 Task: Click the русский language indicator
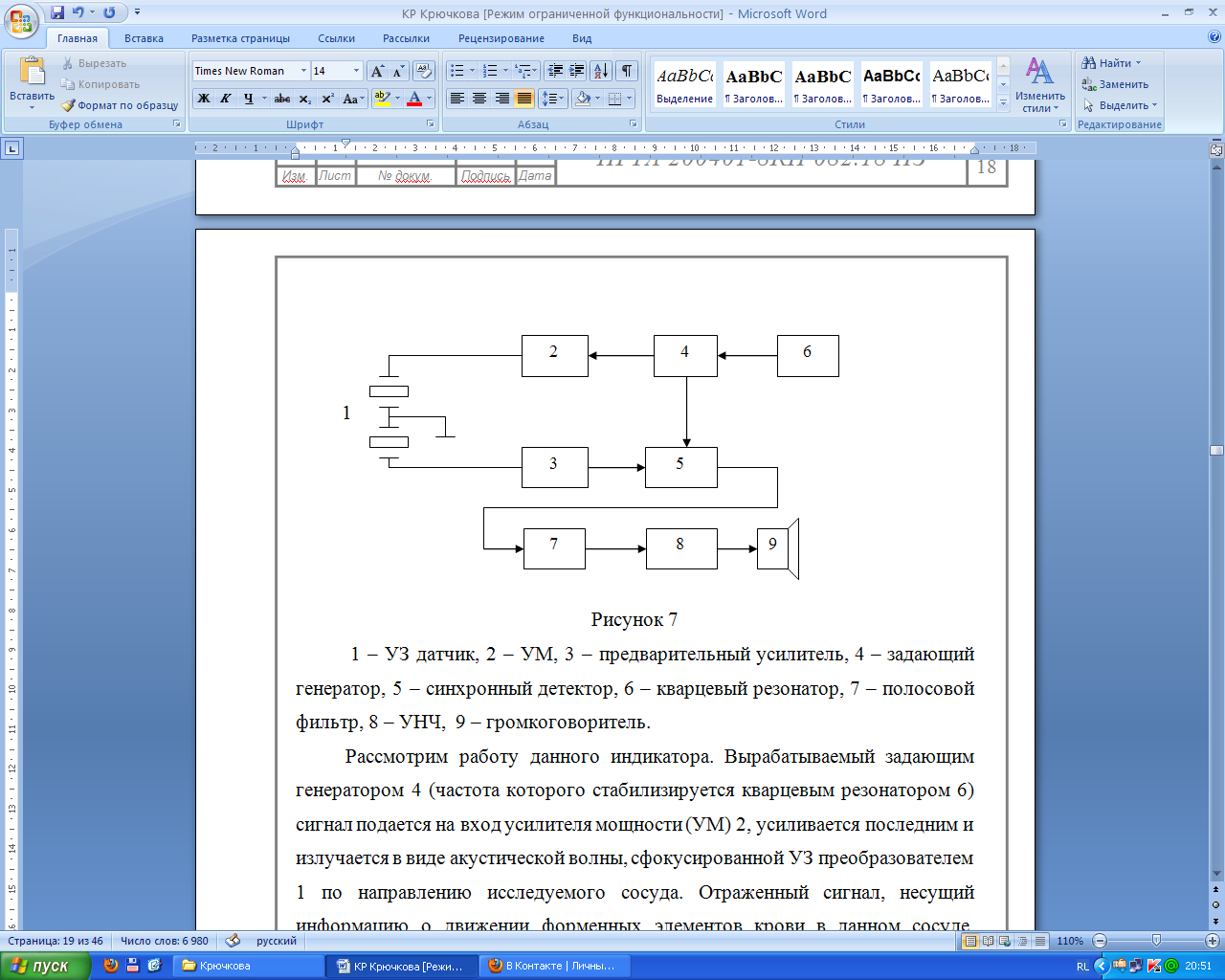click(x=277, y=941)
